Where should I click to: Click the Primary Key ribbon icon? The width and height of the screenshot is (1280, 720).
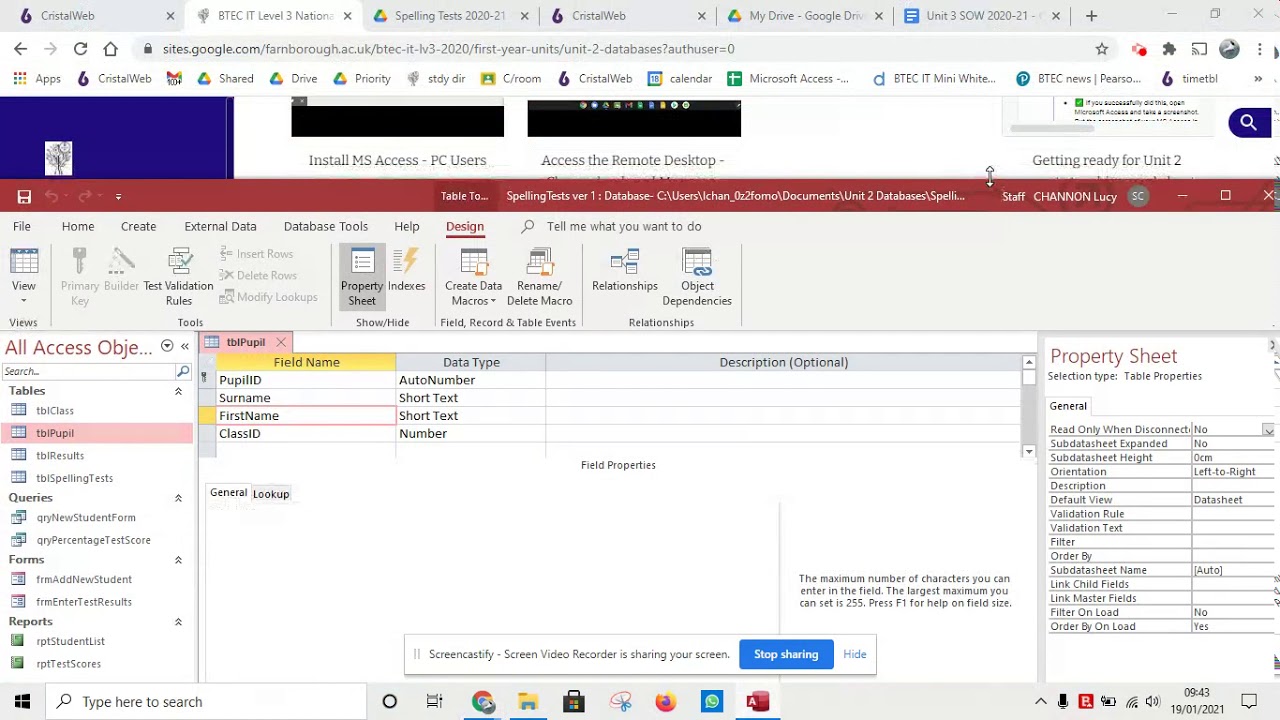pos(80,277)
